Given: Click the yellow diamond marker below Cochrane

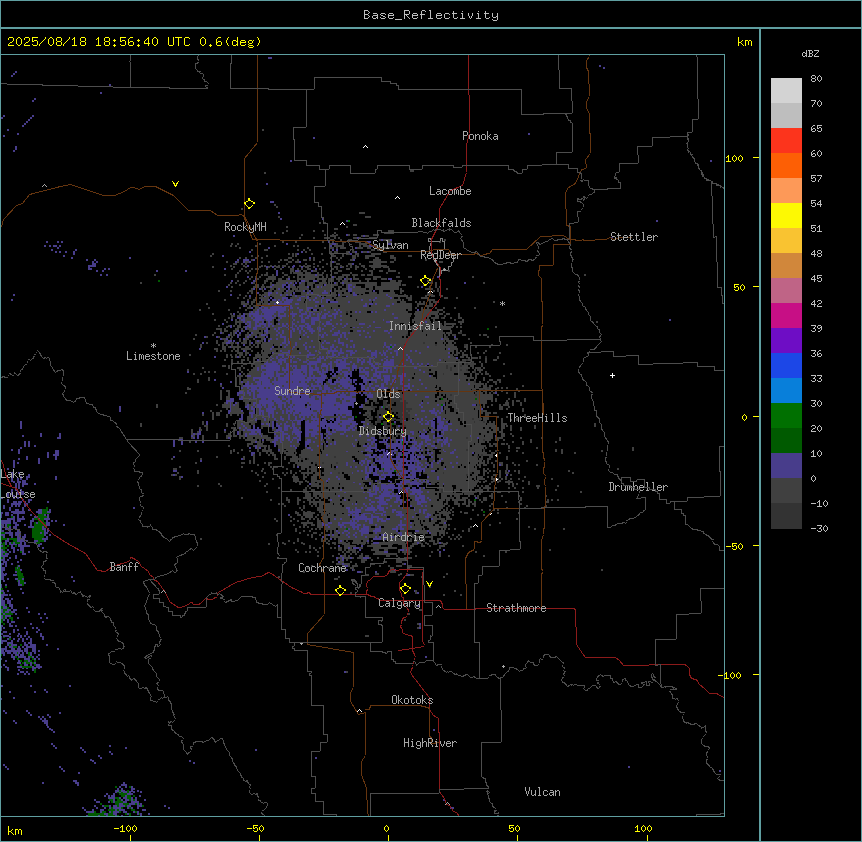Looking at the screenshot, I should 340,590.
